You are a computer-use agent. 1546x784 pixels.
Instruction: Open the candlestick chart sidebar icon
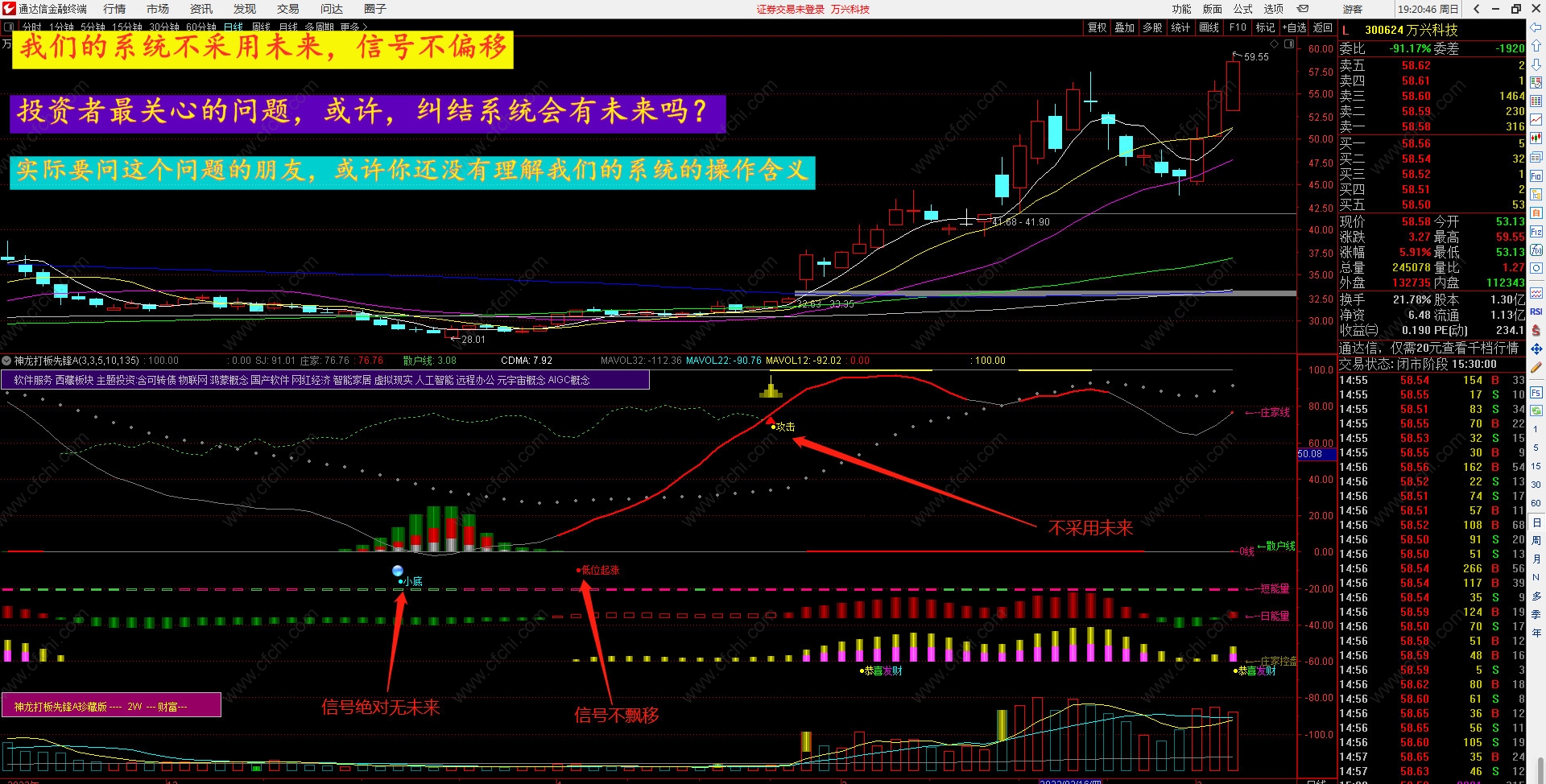pos(1536,138)
